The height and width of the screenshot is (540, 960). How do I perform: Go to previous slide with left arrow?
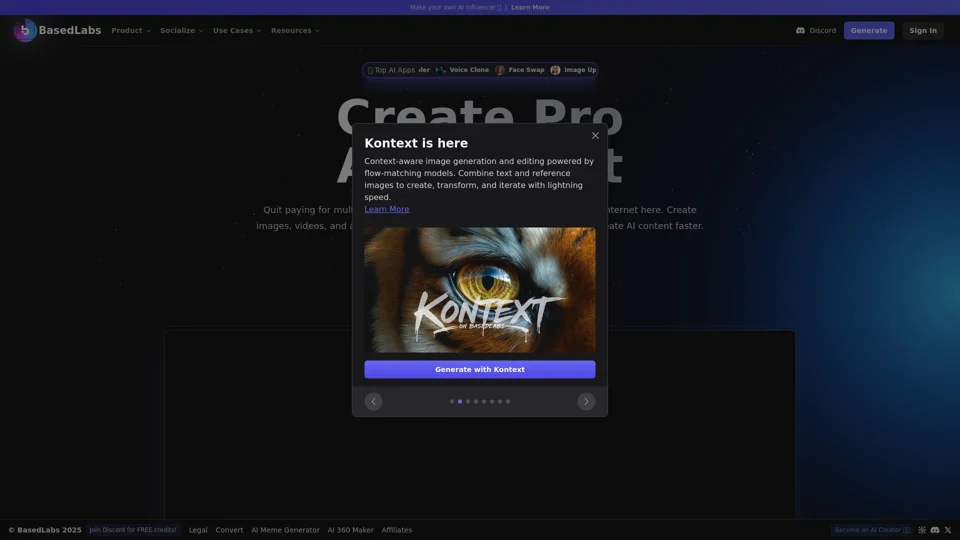[x=373, y=402]
